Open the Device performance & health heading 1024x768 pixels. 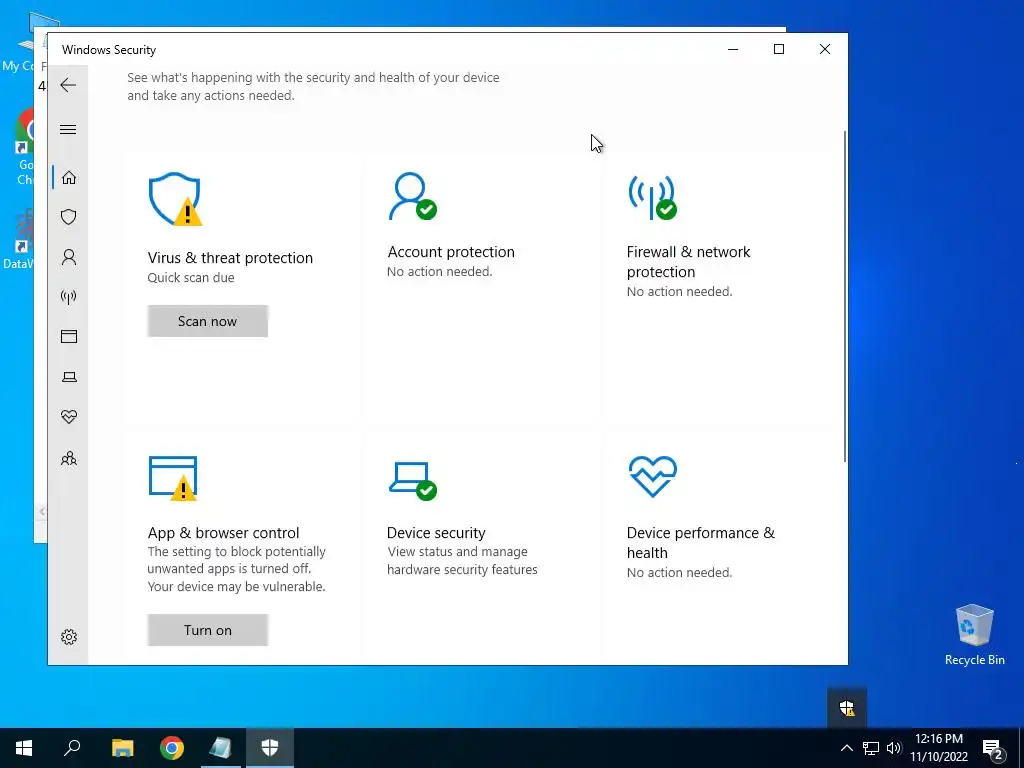[x=701, y=543]
